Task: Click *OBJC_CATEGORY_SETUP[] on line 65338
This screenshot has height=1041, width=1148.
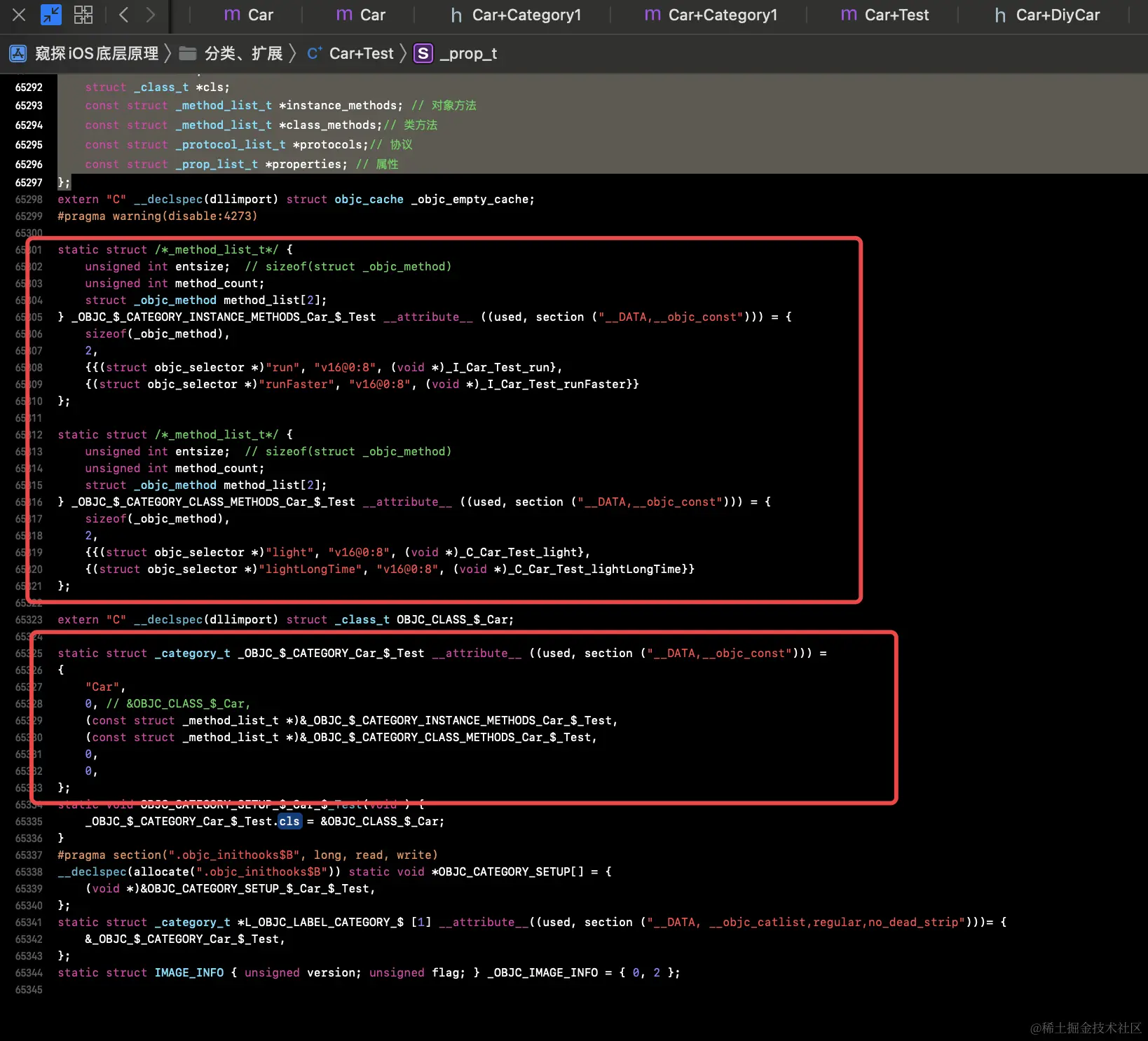Action: pos(507,872)
